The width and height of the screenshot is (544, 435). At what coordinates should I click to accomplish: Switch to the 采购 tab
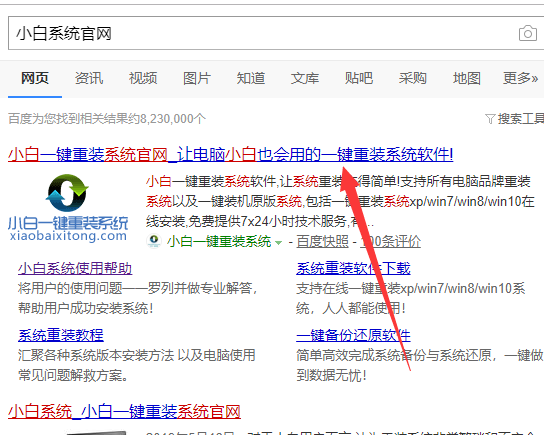point(413,78)
